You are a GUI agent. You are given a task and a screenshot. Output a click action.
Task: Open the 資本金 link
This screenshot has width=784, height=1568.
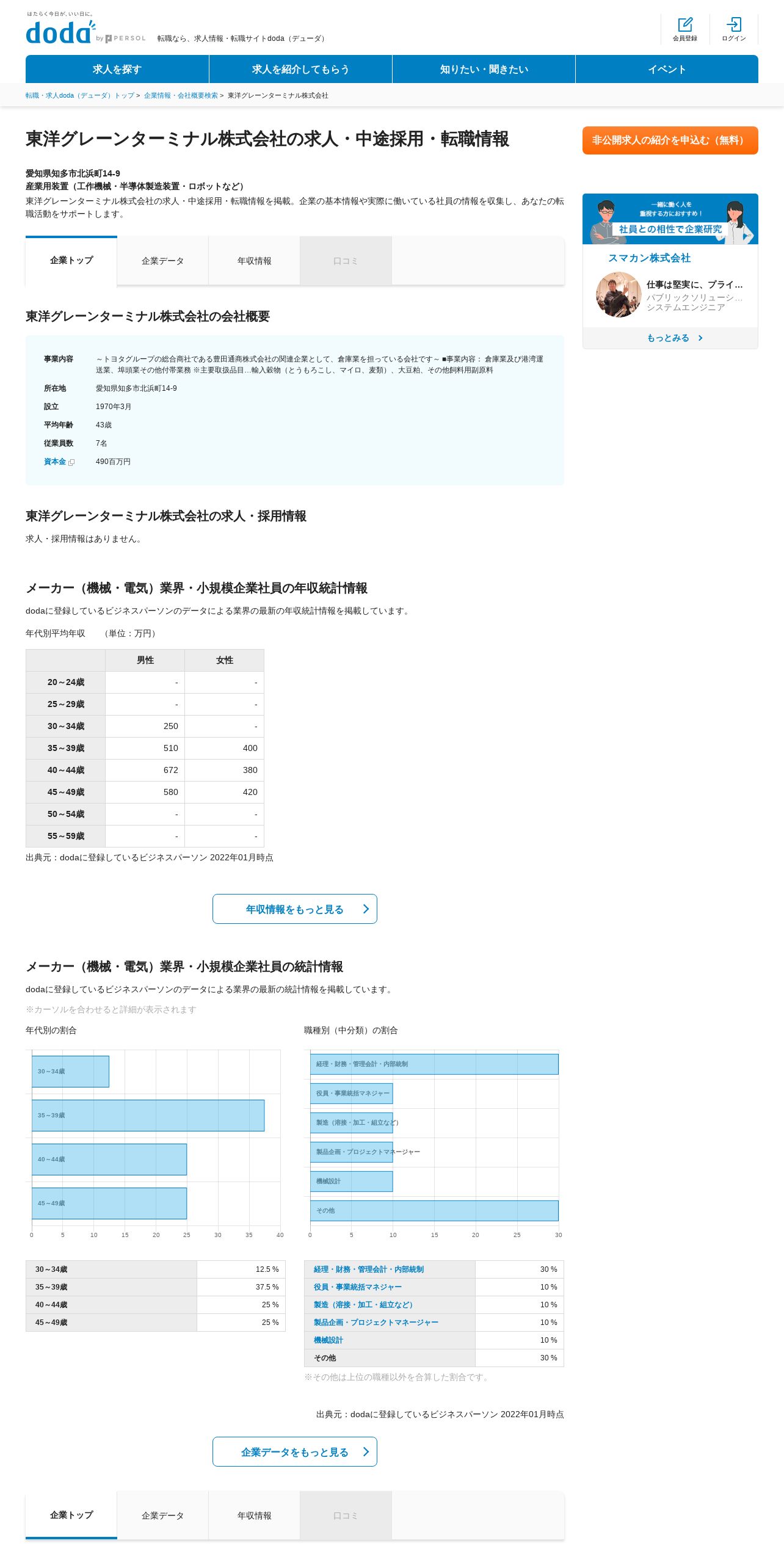tap(55, 462)
